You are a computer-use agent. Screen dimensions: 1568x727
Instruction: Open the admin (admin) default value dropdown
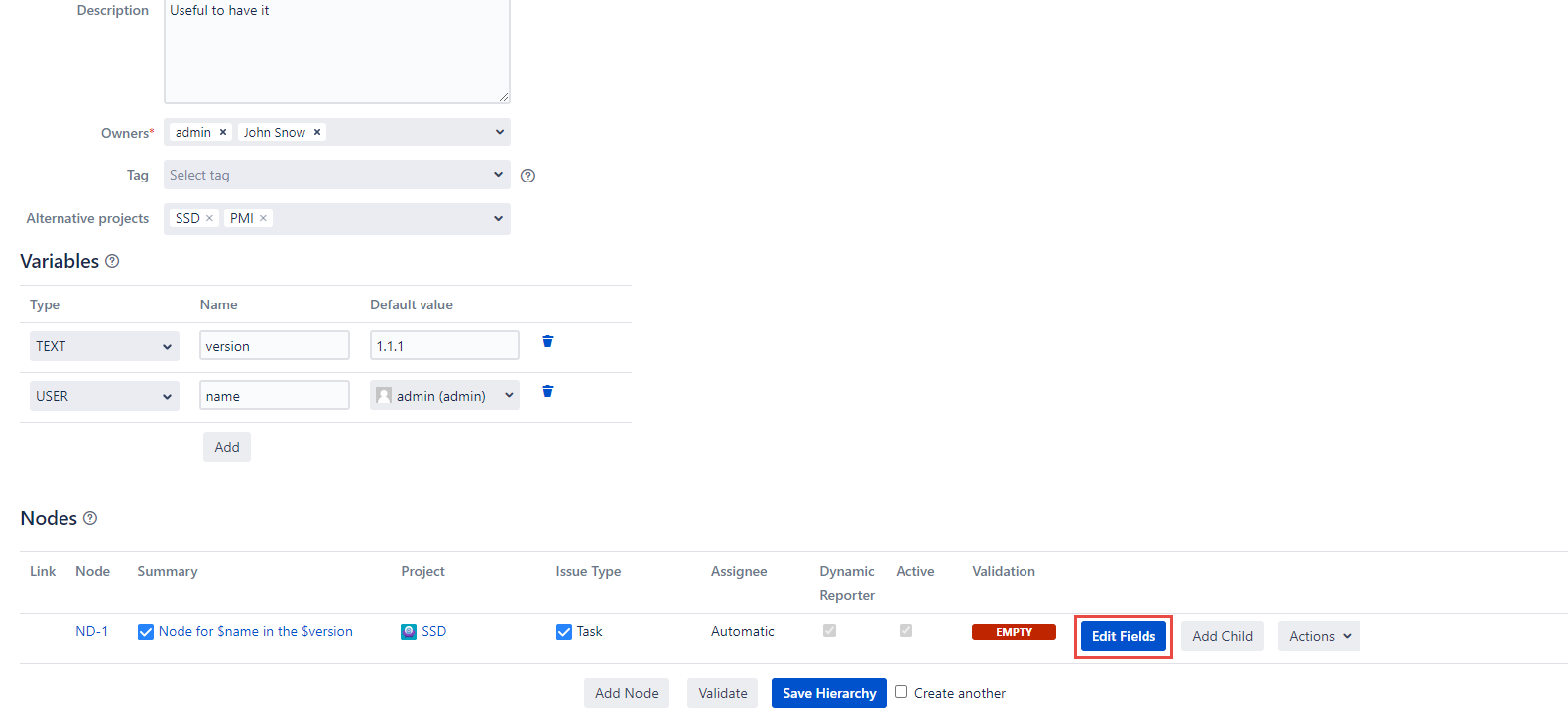pos(444,396)
